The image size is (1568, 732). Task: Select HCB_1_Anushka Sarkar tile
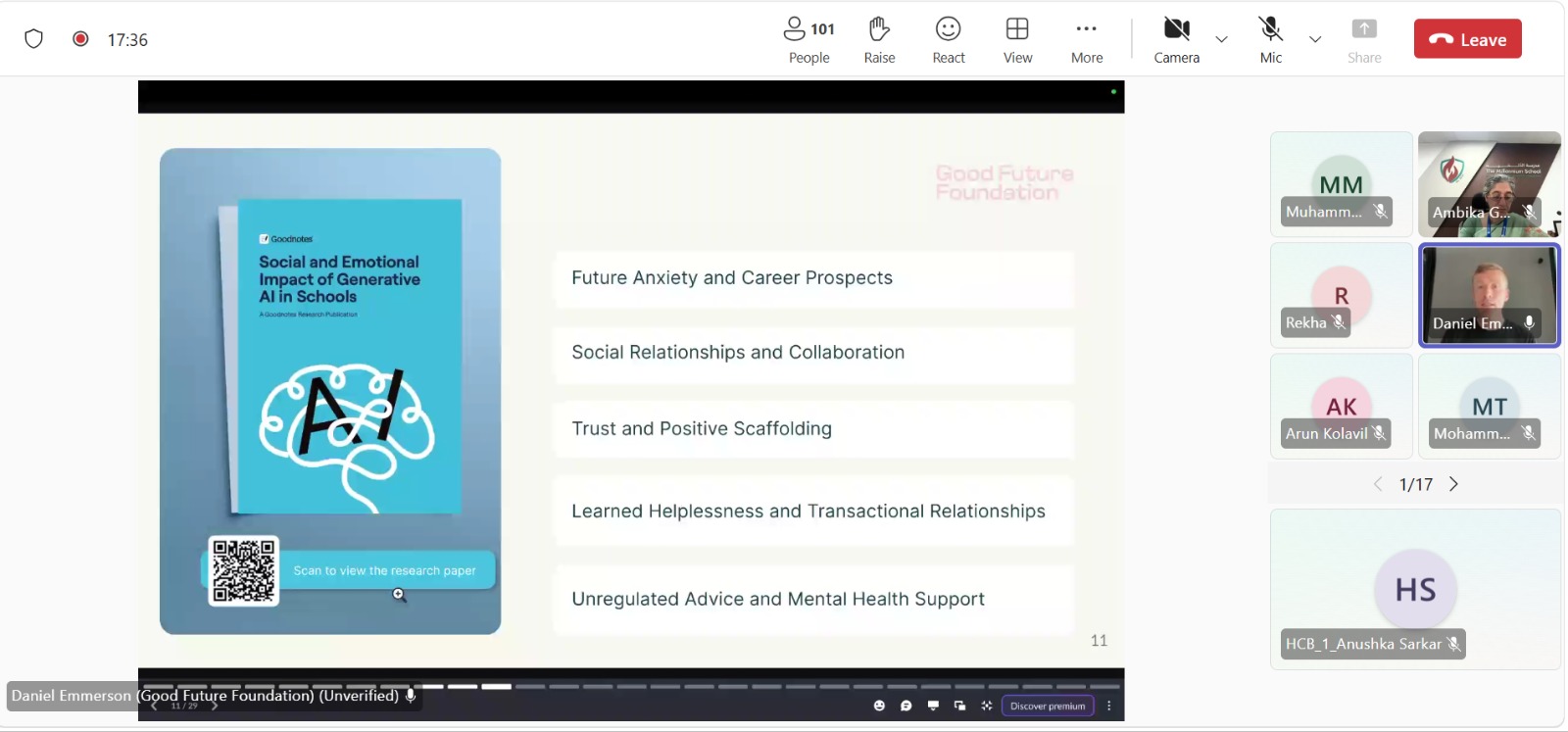(x=1415, y=589)
